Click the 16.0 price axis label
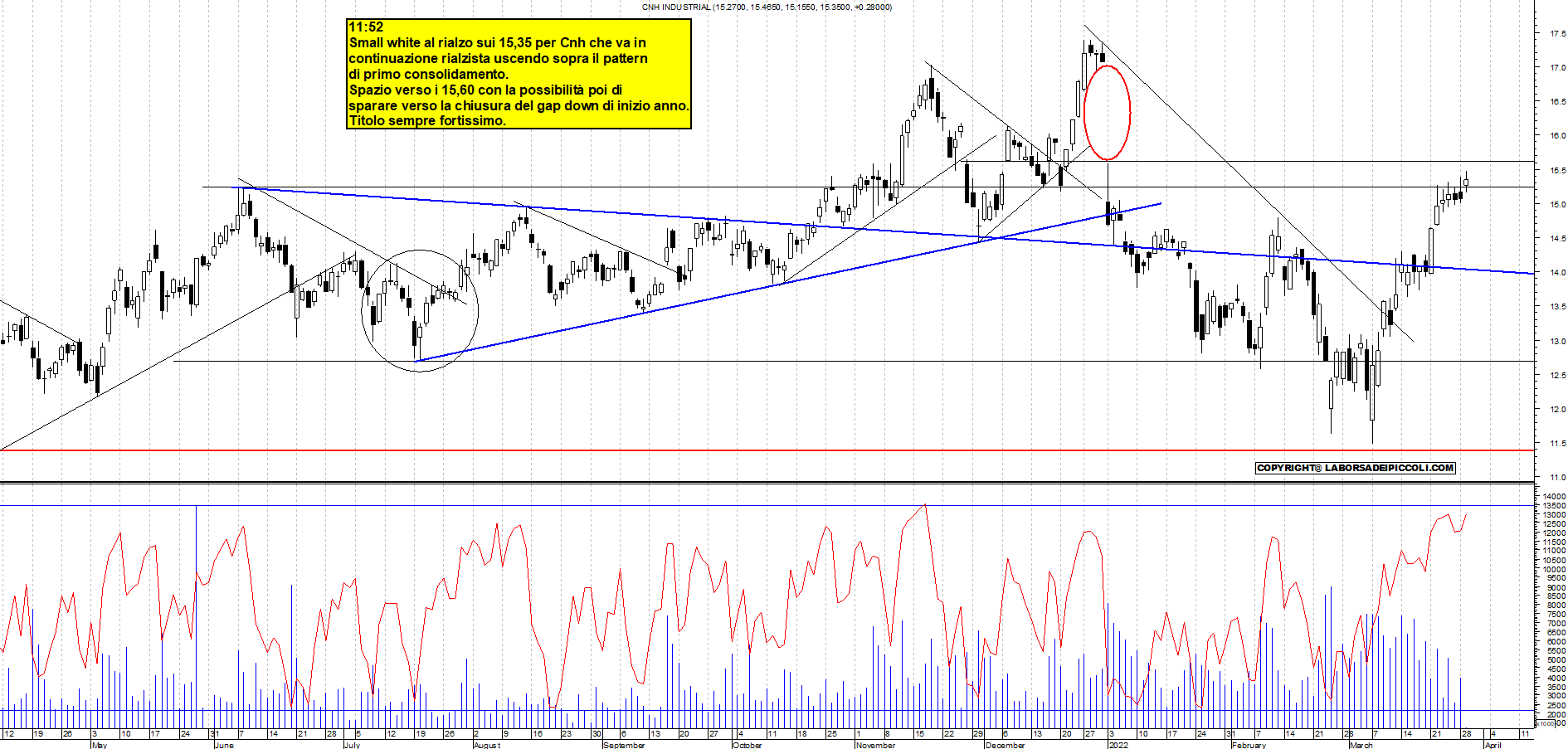The height and width of the screenshot is (749, 1568). tap(1557, 136)
